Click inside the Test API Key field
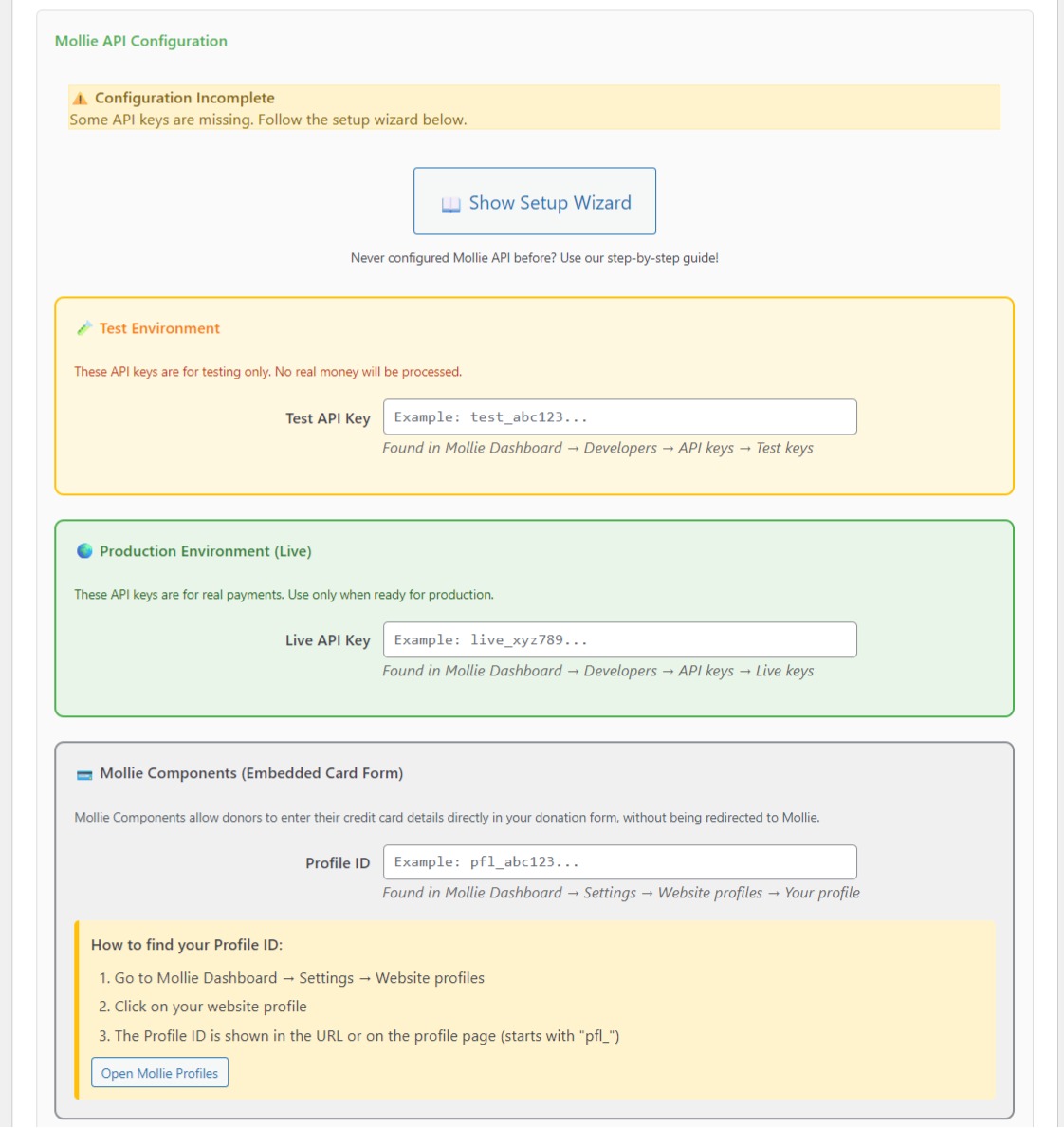Screen dimensions: 1064x1128 point(621,415)
